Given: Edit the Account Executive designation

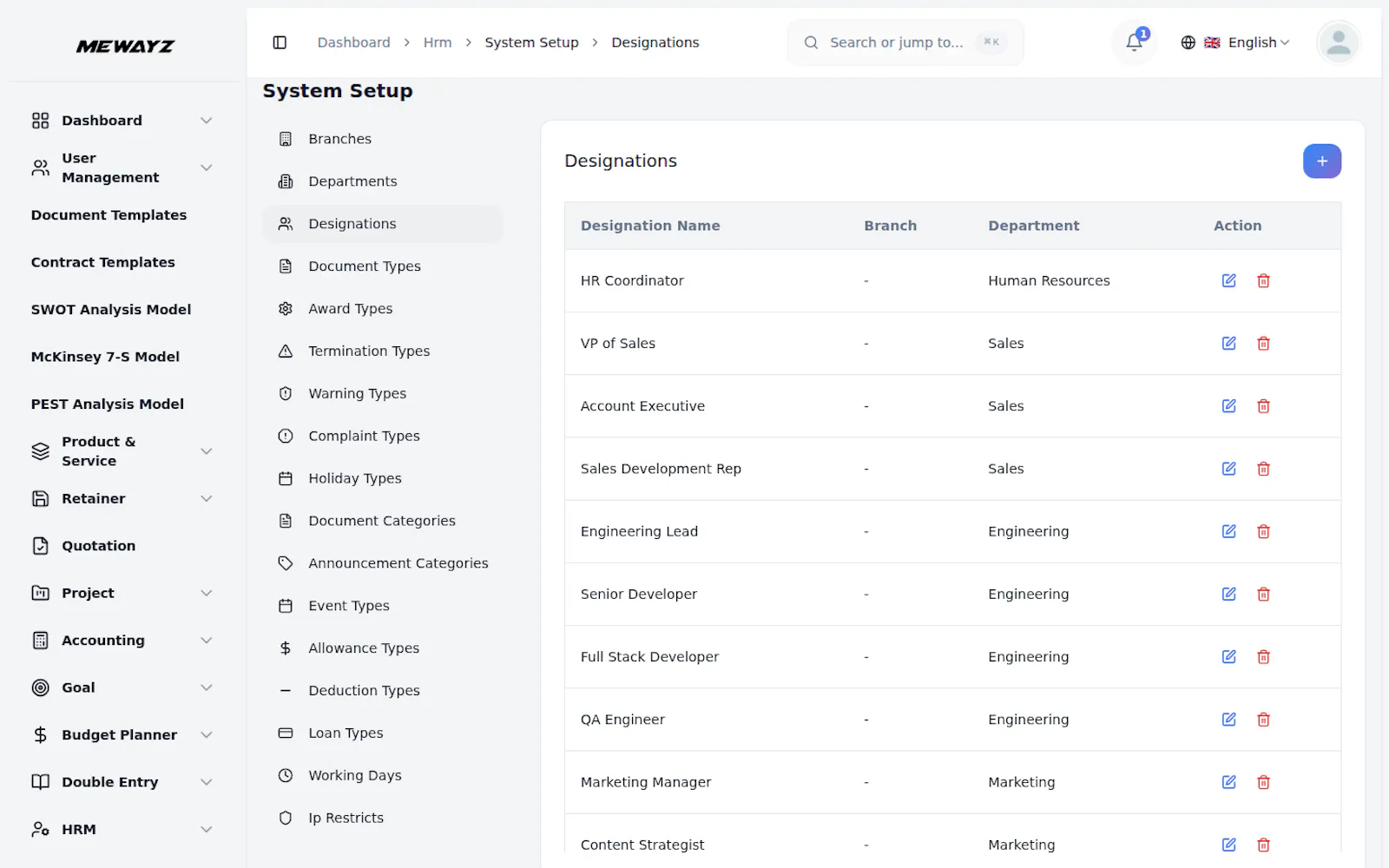Looking at the screenshot, I should [1228, 406].
